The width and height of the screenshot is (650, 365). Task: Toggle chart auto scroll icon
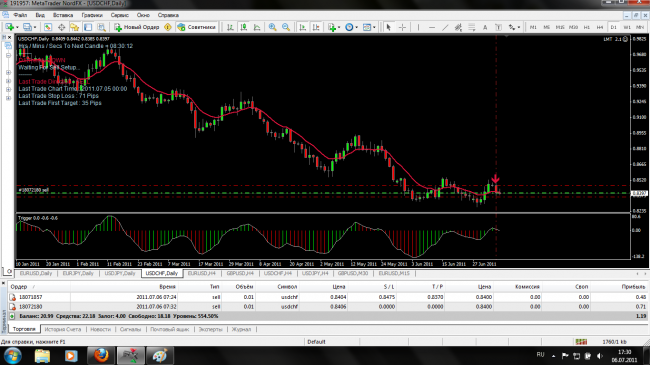click(x=303, y=27)
